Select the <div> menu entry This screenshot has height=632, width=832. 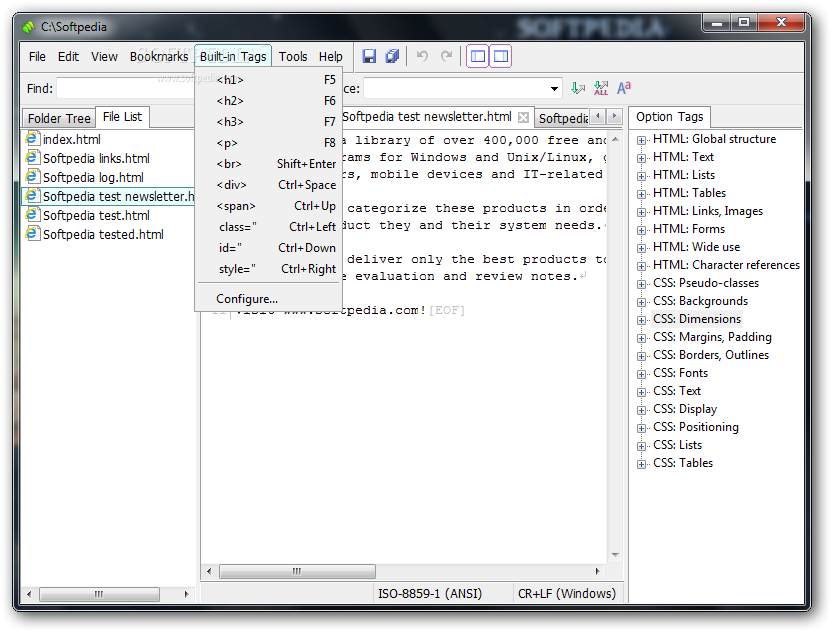pos(268,185)
